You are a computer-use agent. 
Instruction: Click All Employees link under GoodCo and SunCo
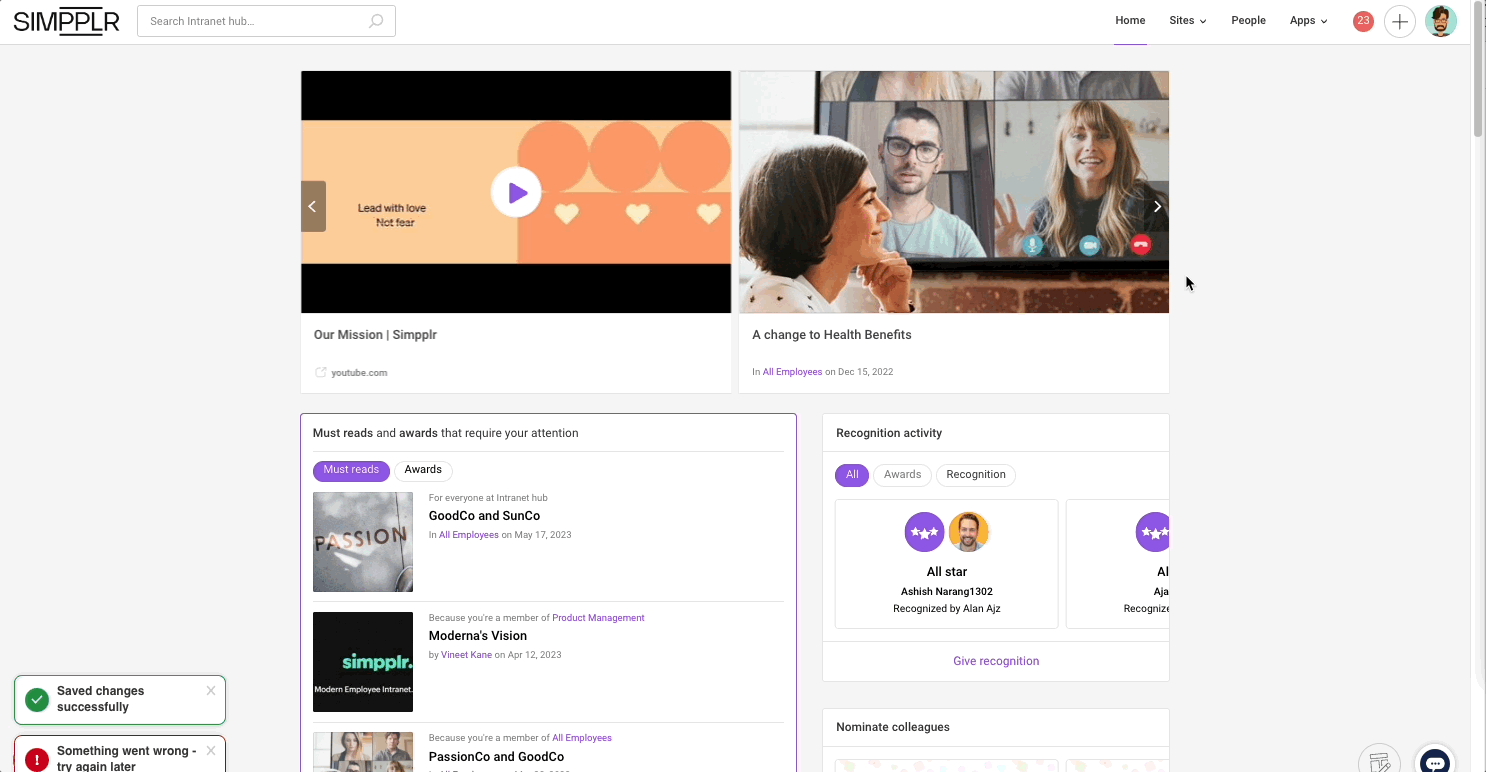tap(468, 535)
